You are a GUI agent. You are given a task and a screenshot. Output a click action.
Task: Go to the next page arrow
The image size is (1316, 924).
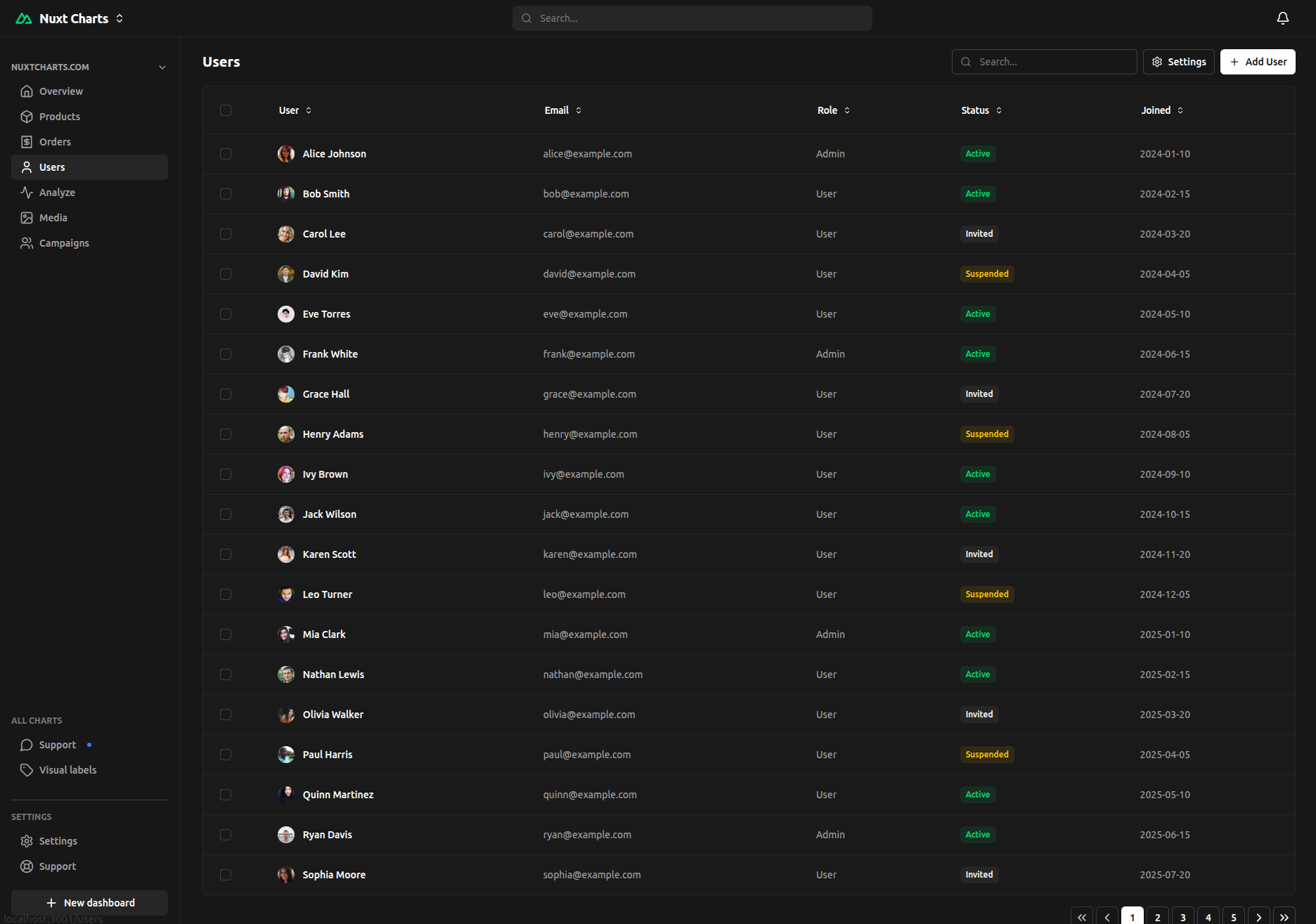1259,917
